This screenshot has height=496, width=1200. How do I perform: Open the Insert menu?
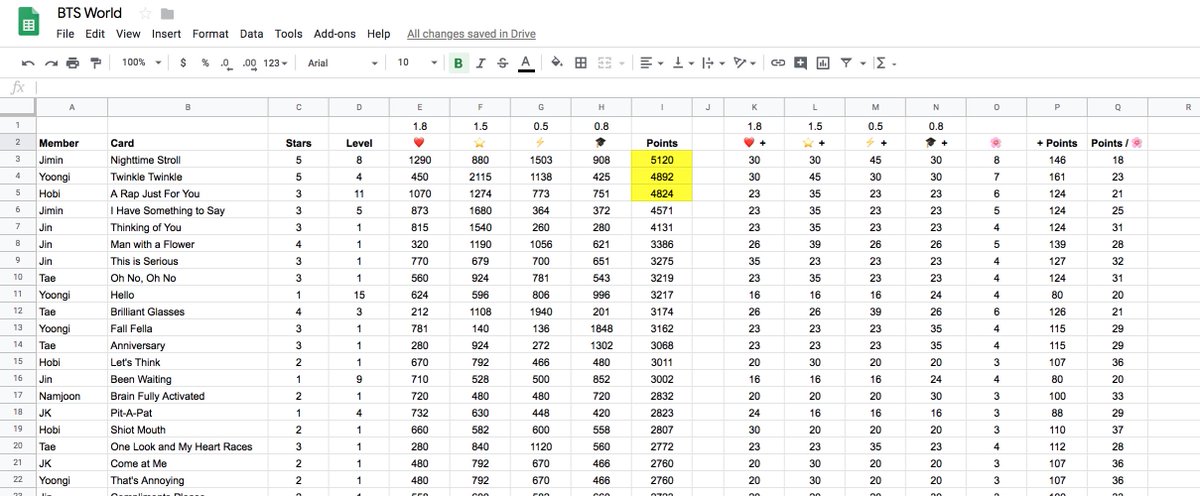click(166, 33)
